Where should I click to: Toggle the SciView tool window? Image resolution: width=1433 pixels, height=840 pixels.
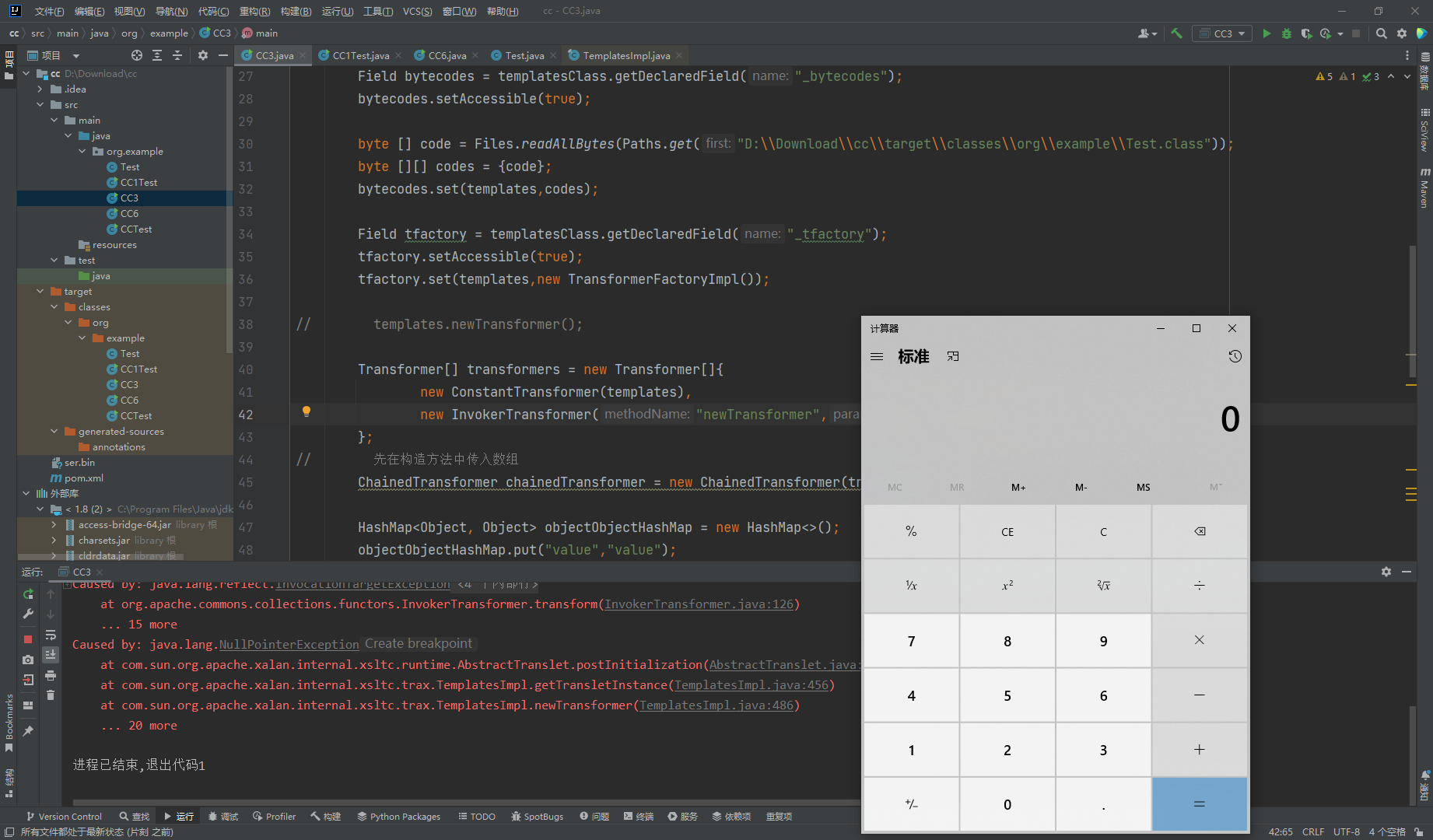[x=1425, y=130]
